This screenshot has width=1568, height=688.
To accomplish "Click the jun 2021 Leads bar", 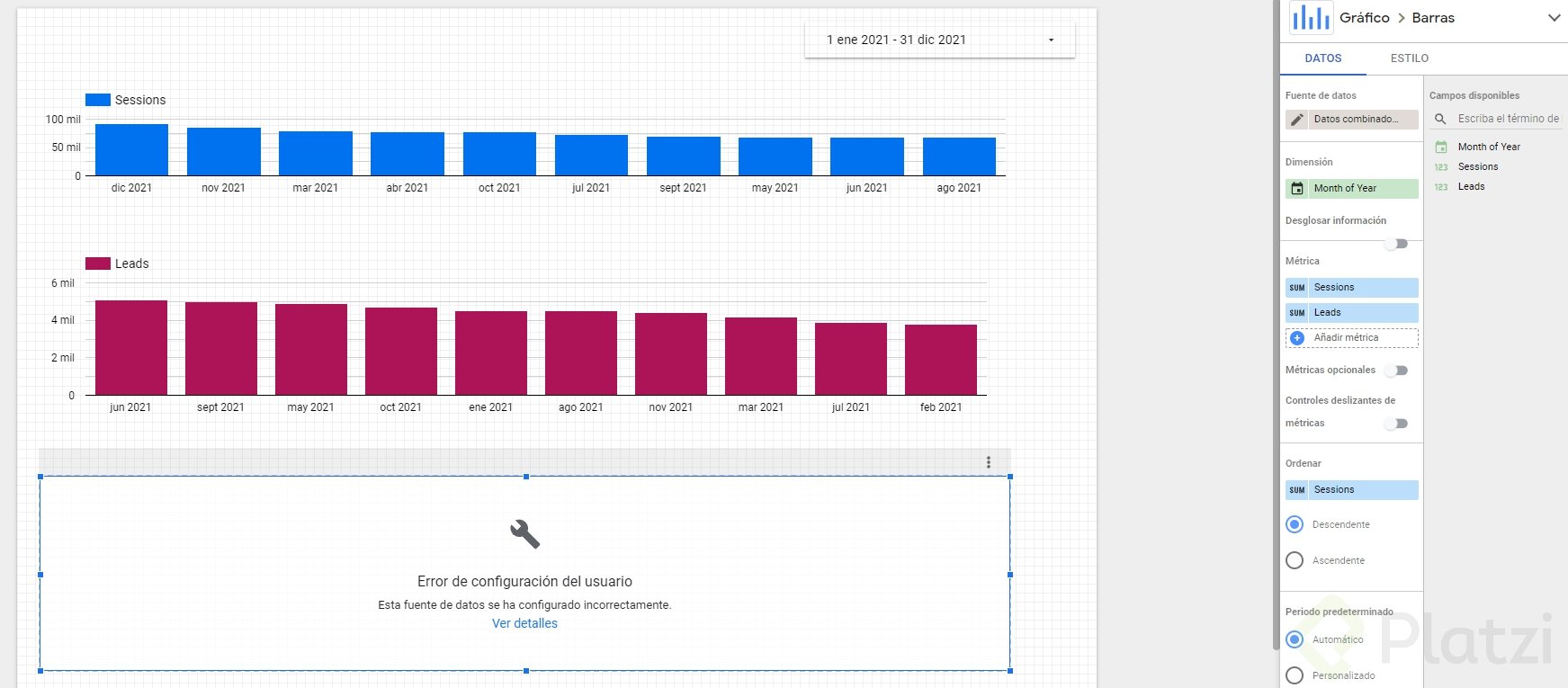I will (x=131, y=347).
